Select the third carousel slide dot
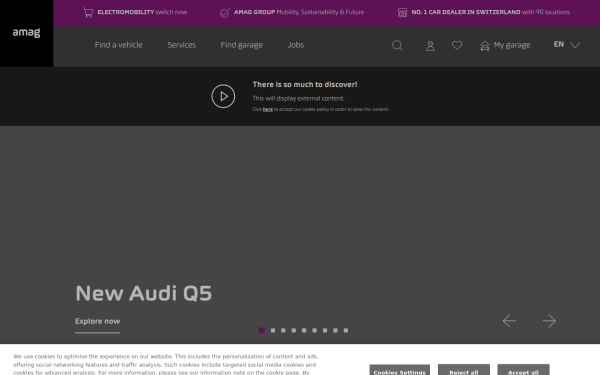The height and width of the screenshot is (375, 600). [x=283, y=330]
